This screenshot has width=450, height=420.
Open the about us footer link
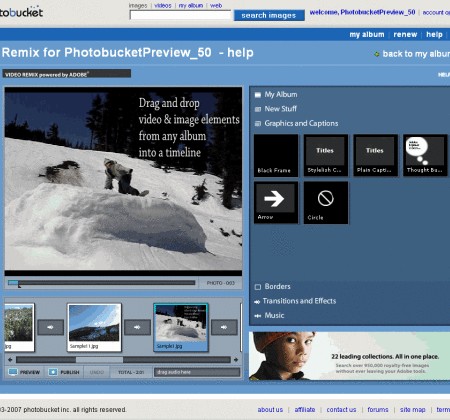(270, 409)
